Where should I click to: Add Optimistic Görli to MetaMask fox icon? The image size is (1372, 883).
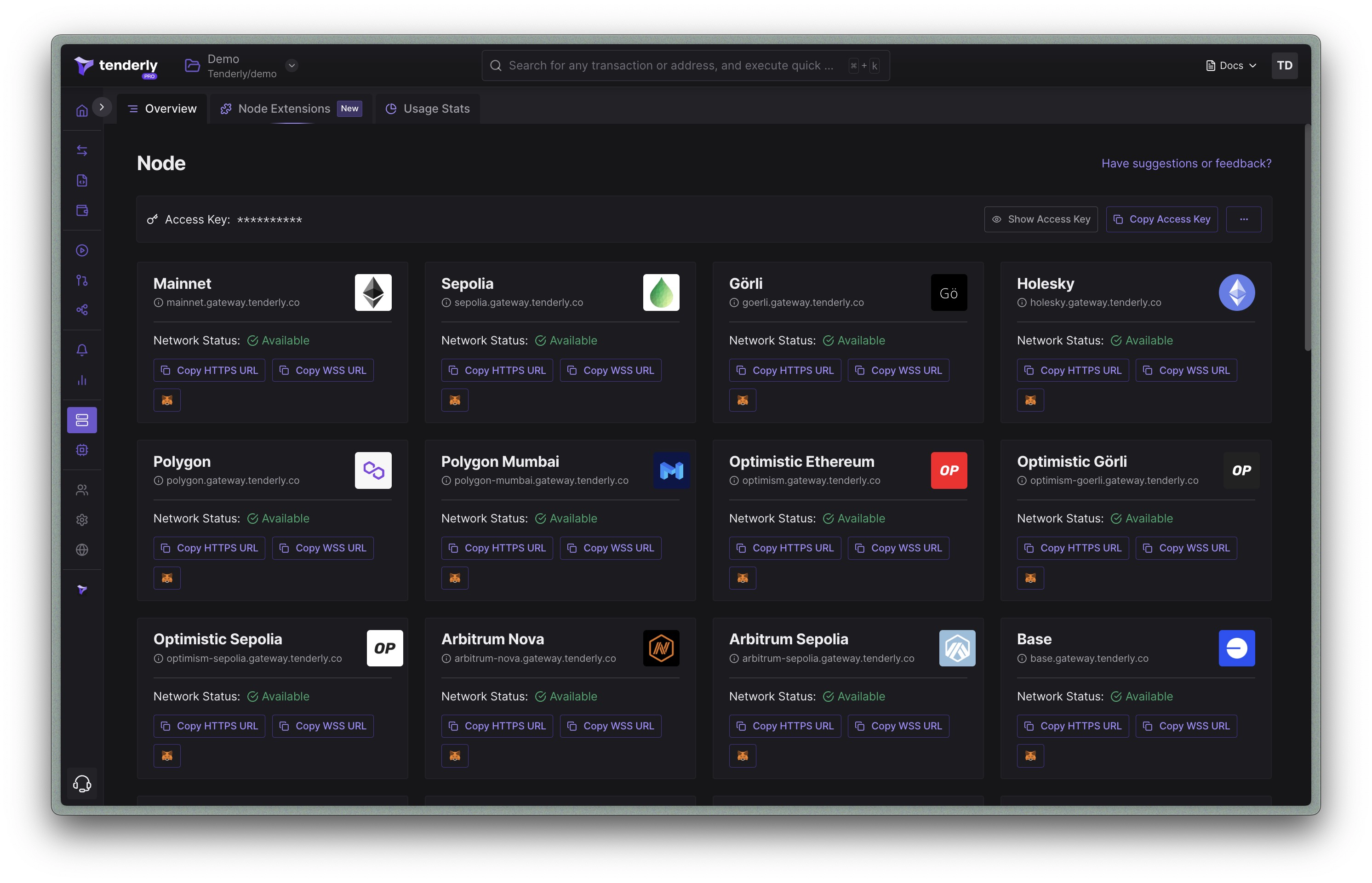pyautogui.click(x=1030, y=578)
